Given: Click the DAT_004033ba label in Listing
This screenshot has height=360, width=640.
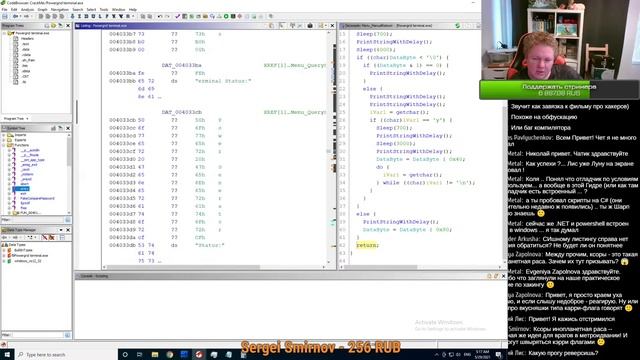Looking at the screenshot, I should pyautogui.click(x=182, y=65).
